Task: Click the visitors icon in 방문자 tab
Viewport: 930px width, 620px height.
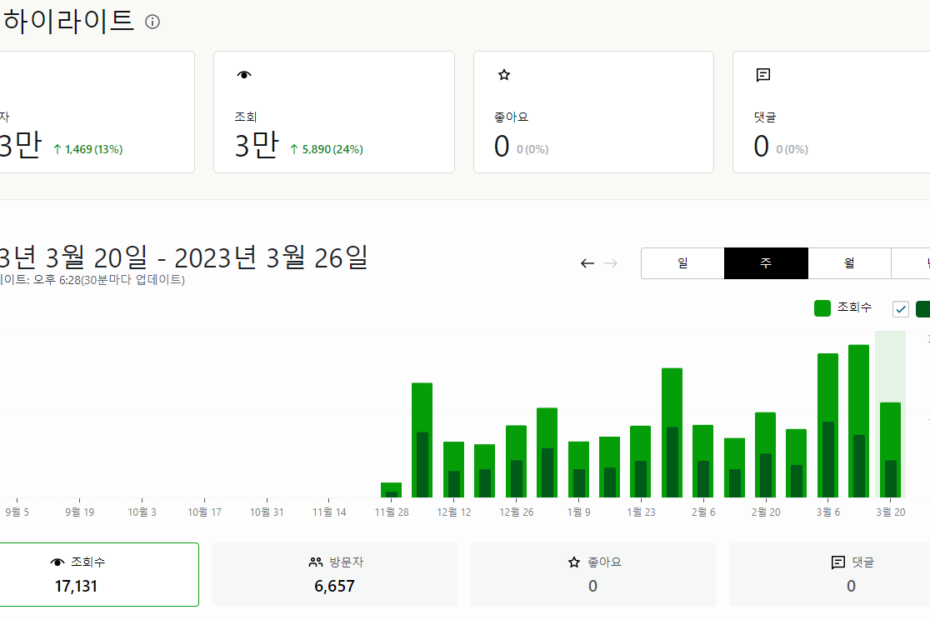Action: click(315, 562)
